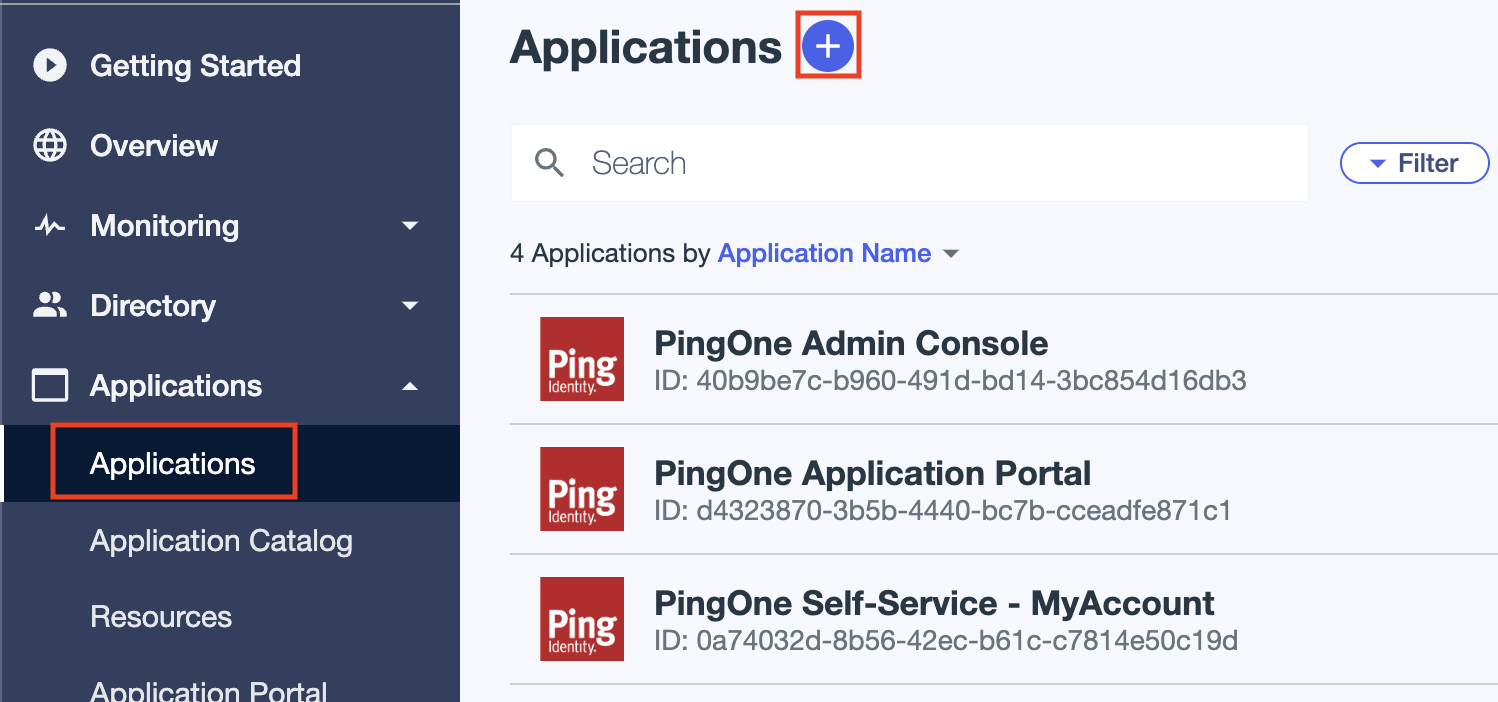Screen dimensions: 1498x702
Task: Open PingOne Application Portal application
Action: coord(873,473)
